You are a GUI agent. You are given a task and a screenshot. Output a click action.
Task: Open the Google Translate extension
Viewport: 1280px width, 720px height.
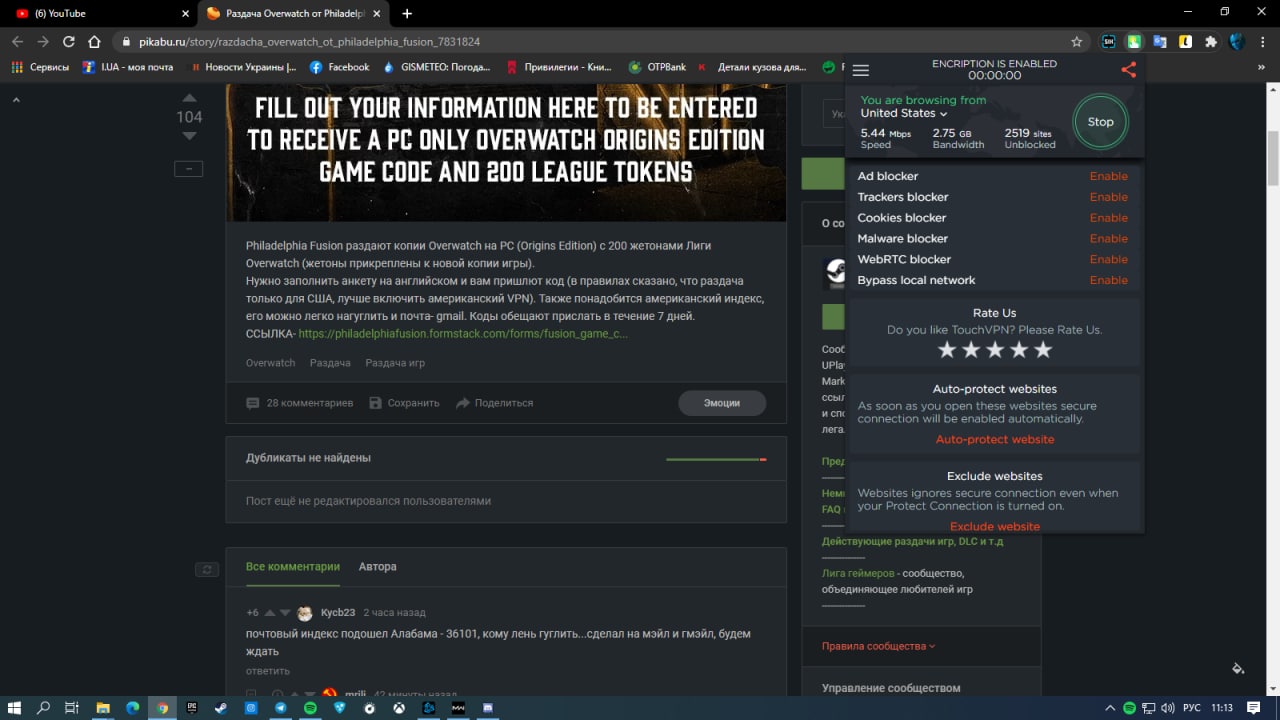[x=1160, y=42]
